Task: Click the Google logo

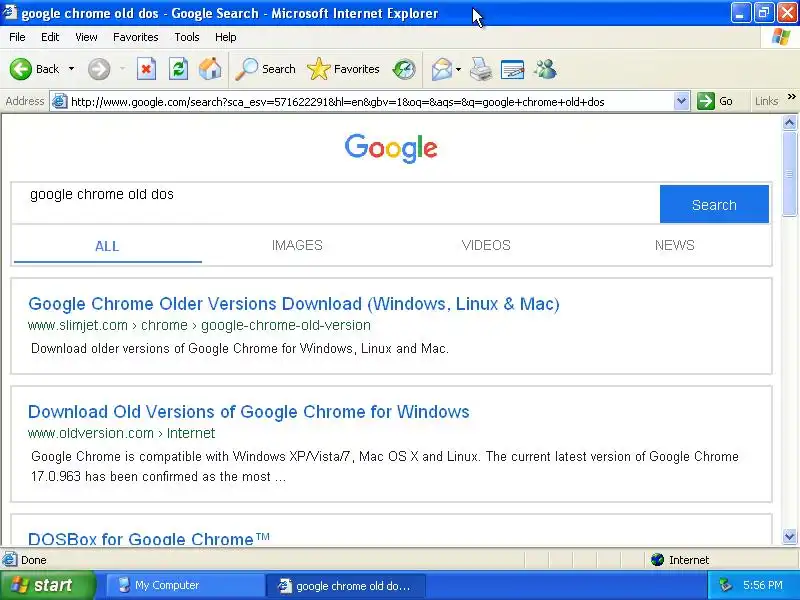Action: pos(391,148)
